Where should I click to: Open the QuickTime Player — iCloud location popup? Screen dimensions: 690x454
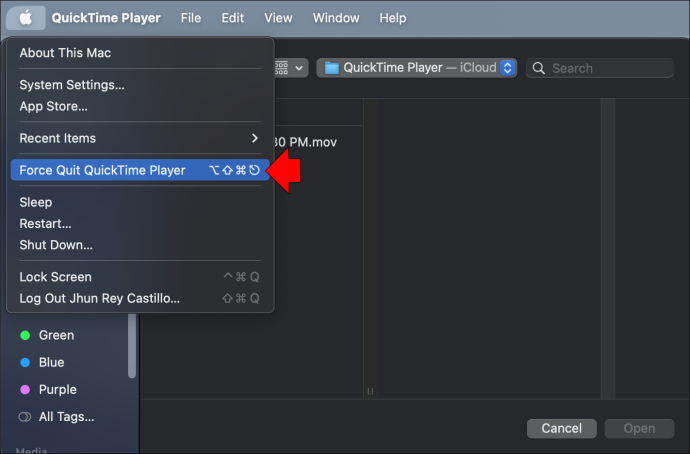[416, 68]
